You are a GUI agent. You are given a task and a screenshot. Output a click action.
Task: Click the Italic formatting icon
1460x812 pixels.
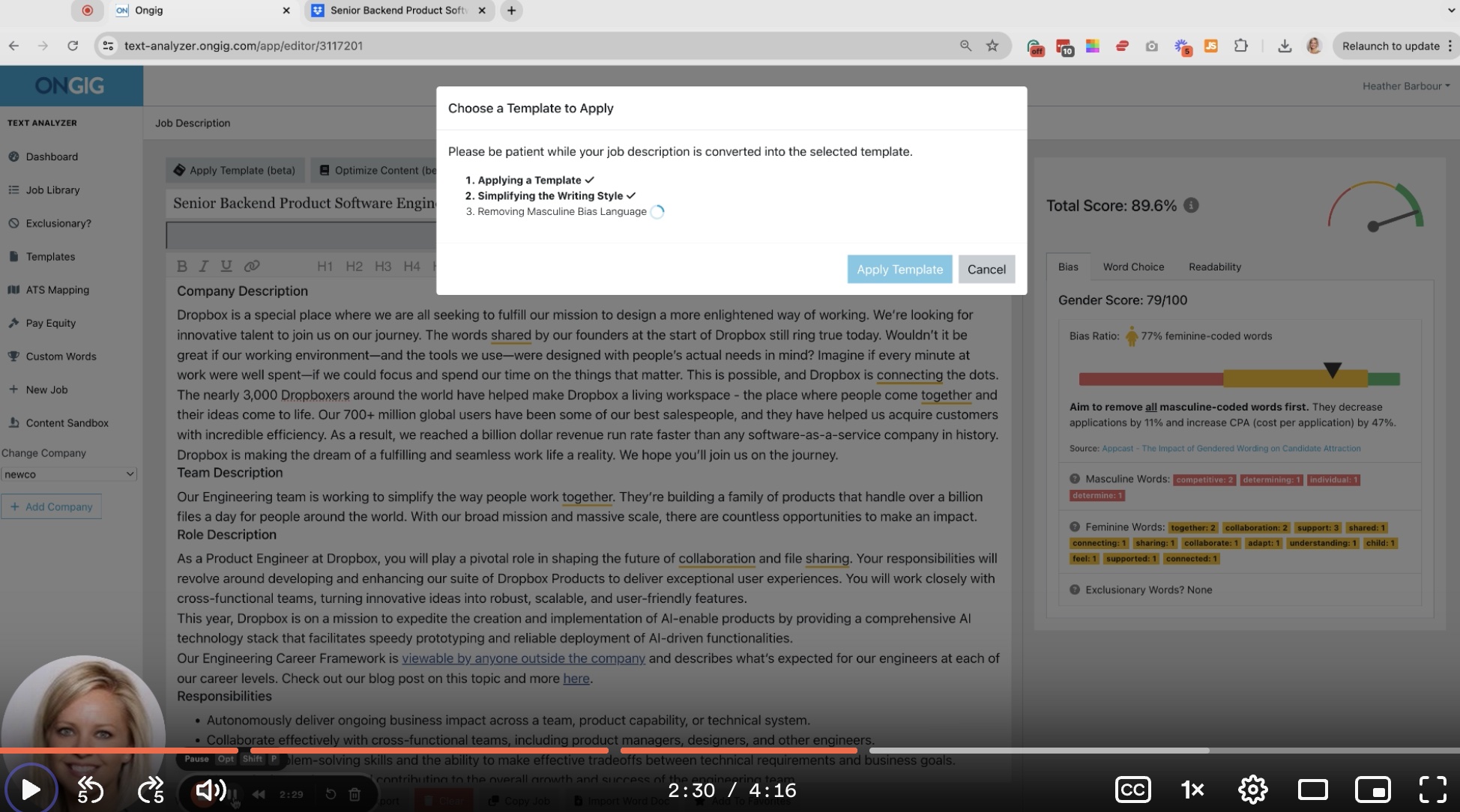(x=203, y=265)
